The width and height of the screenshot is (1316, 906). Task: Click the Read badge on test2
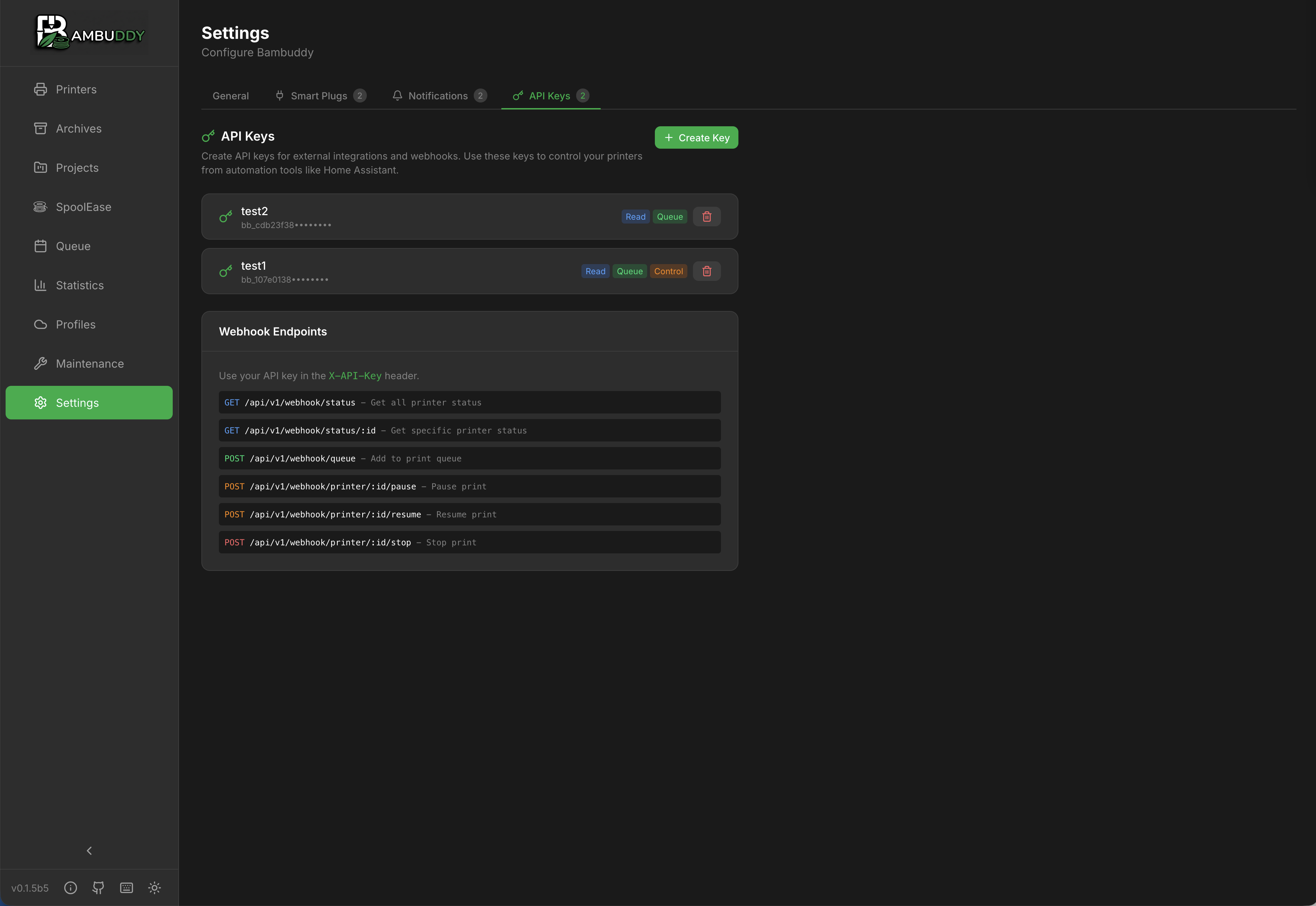click(635, 216)
